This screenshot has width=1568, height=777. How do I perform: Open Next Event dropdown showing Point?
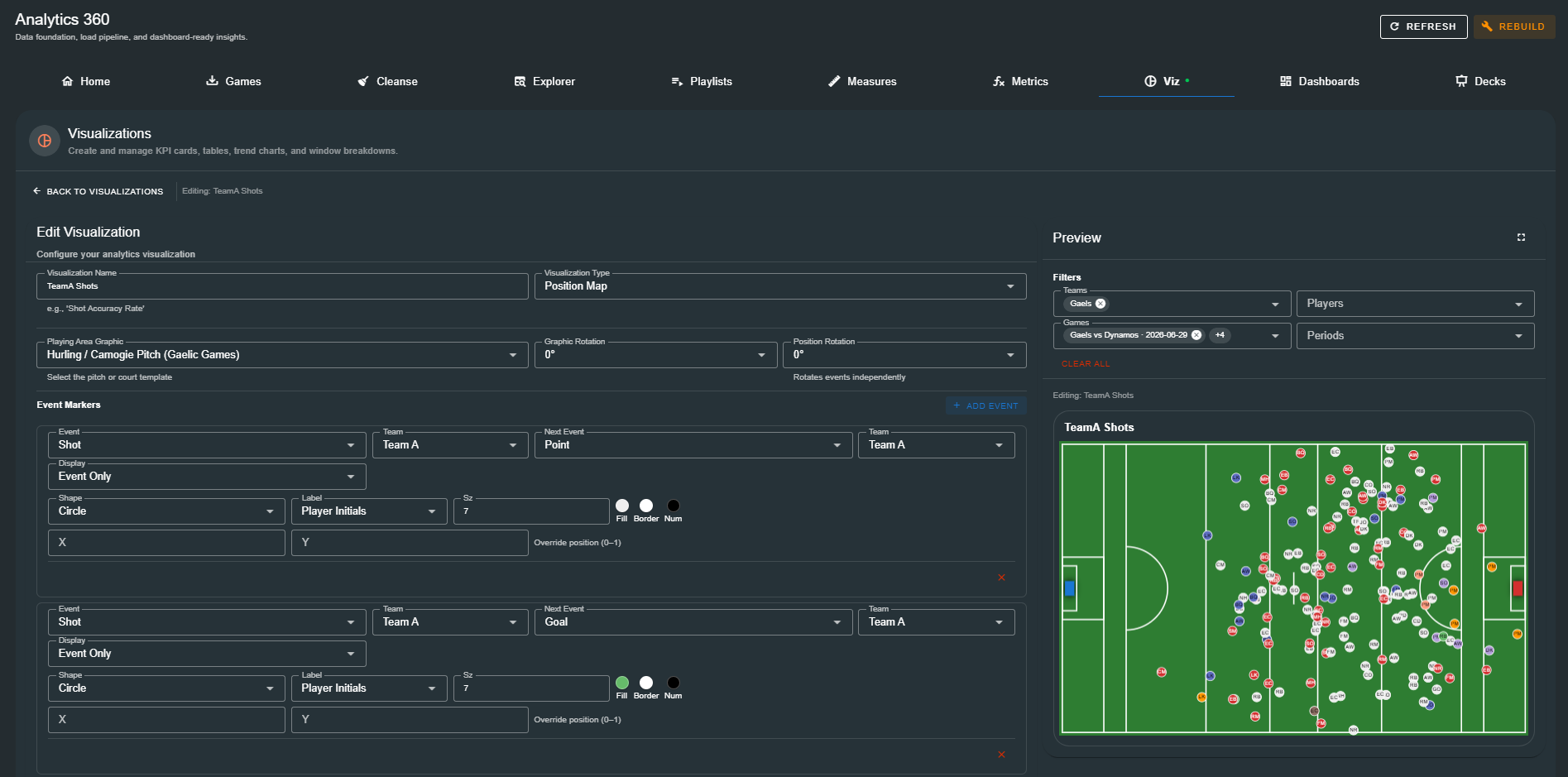click(693, 445)
